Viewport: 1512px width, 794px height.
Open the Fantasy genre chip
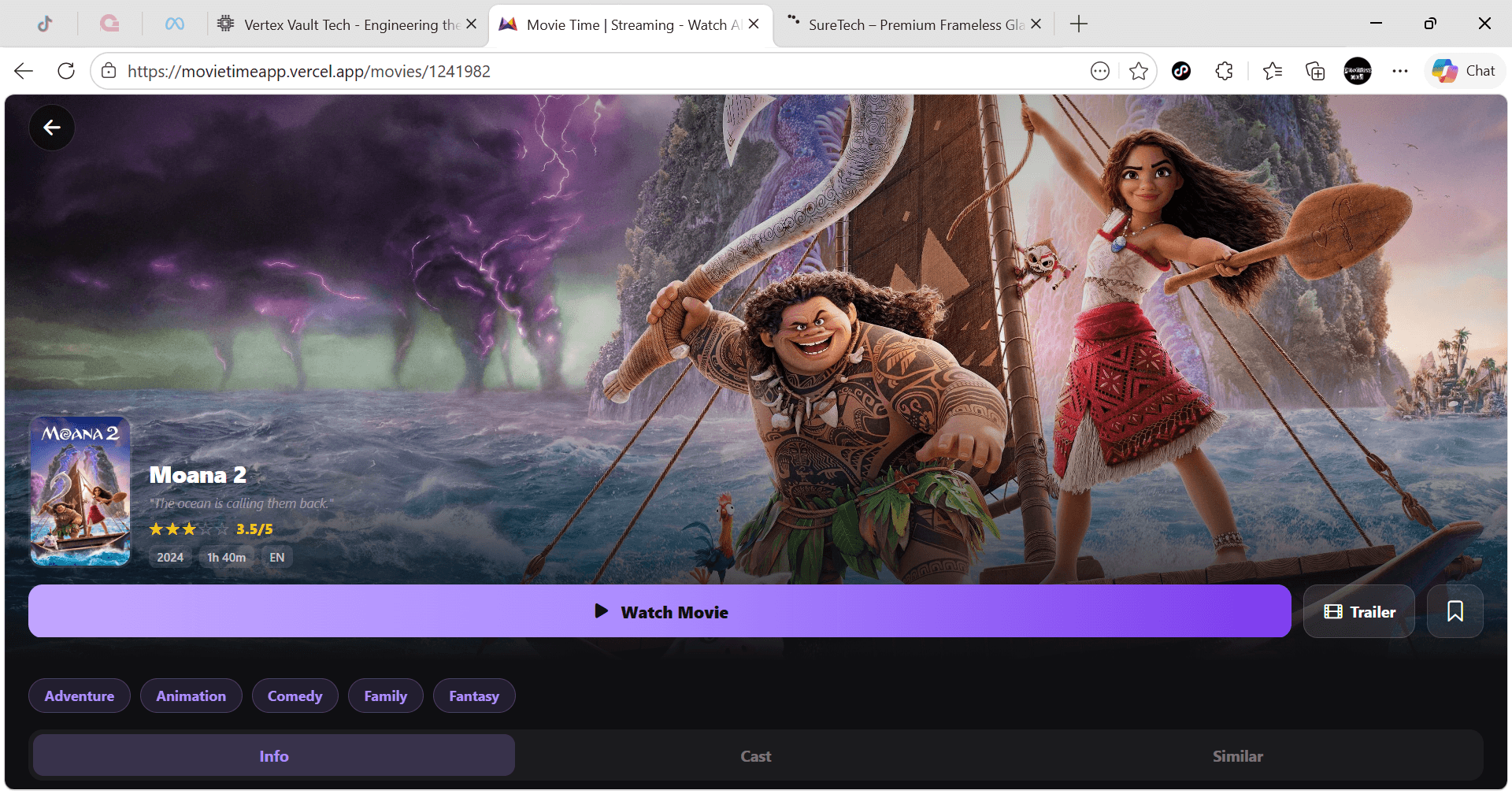474,696
